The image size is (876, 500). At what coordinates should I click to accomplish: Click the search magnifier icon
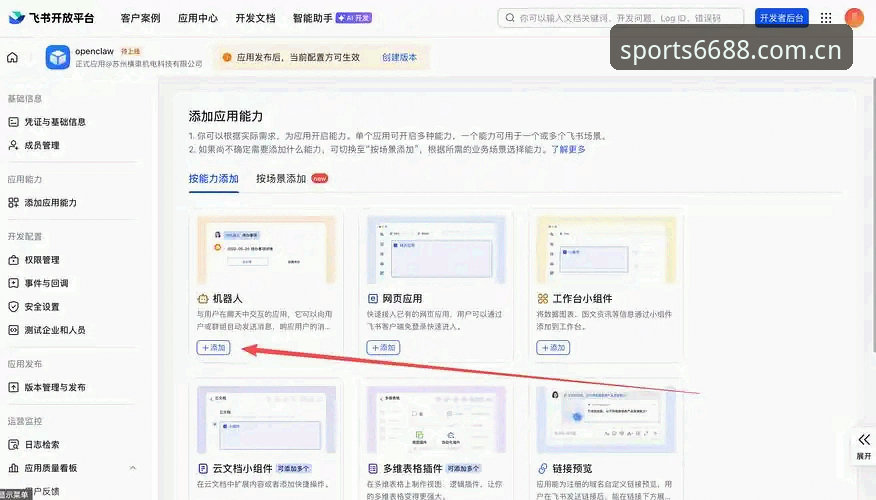(510, 18)
